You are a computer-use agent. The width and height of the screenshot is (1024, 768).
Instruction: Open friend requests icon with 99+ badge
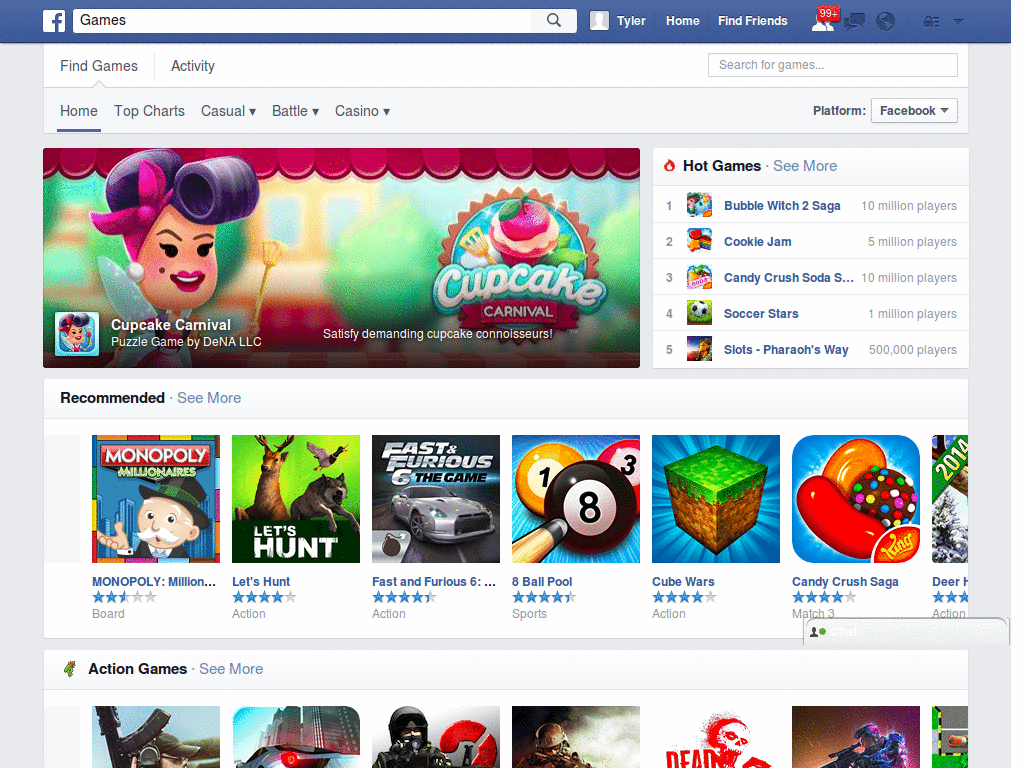click(x=824, y=20)
